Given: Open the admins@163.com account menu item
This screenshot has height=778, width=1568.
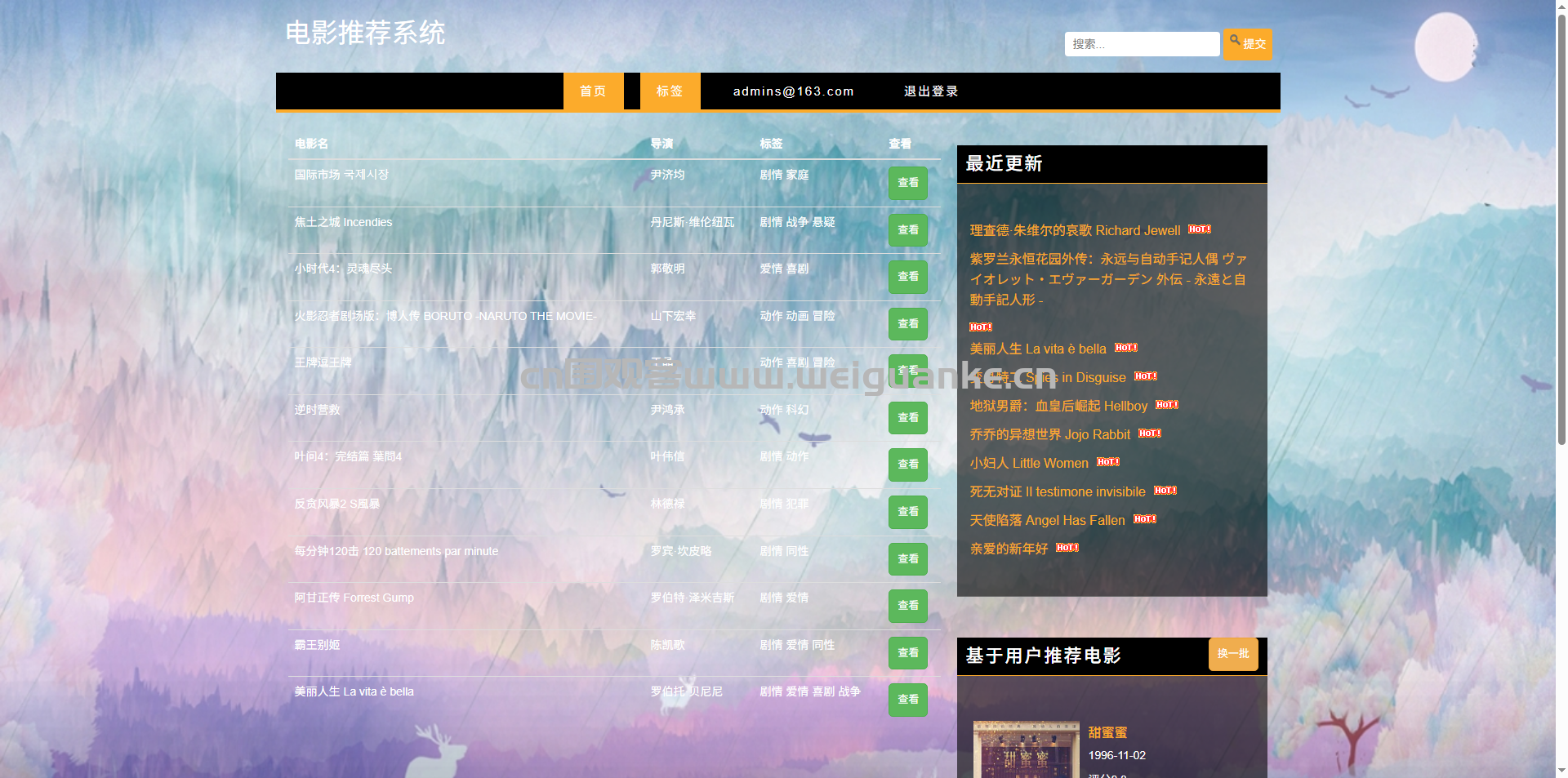Looking at the screenshot, I should point(793,91).
